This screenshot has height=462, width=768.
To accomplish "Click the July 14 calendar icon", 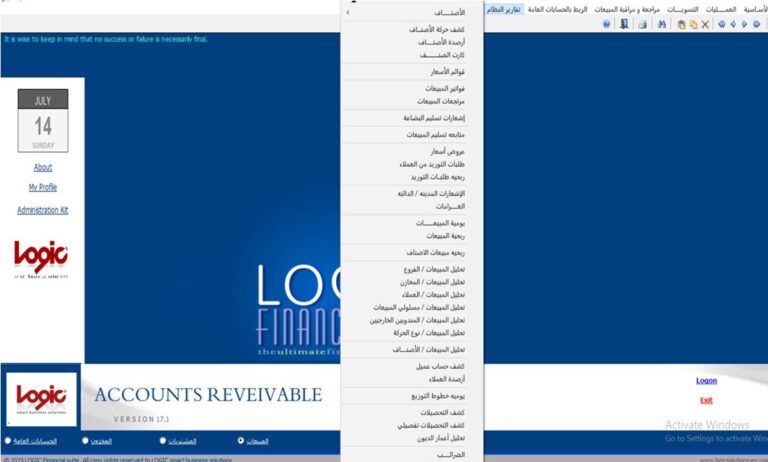I will tap(43, 120).
